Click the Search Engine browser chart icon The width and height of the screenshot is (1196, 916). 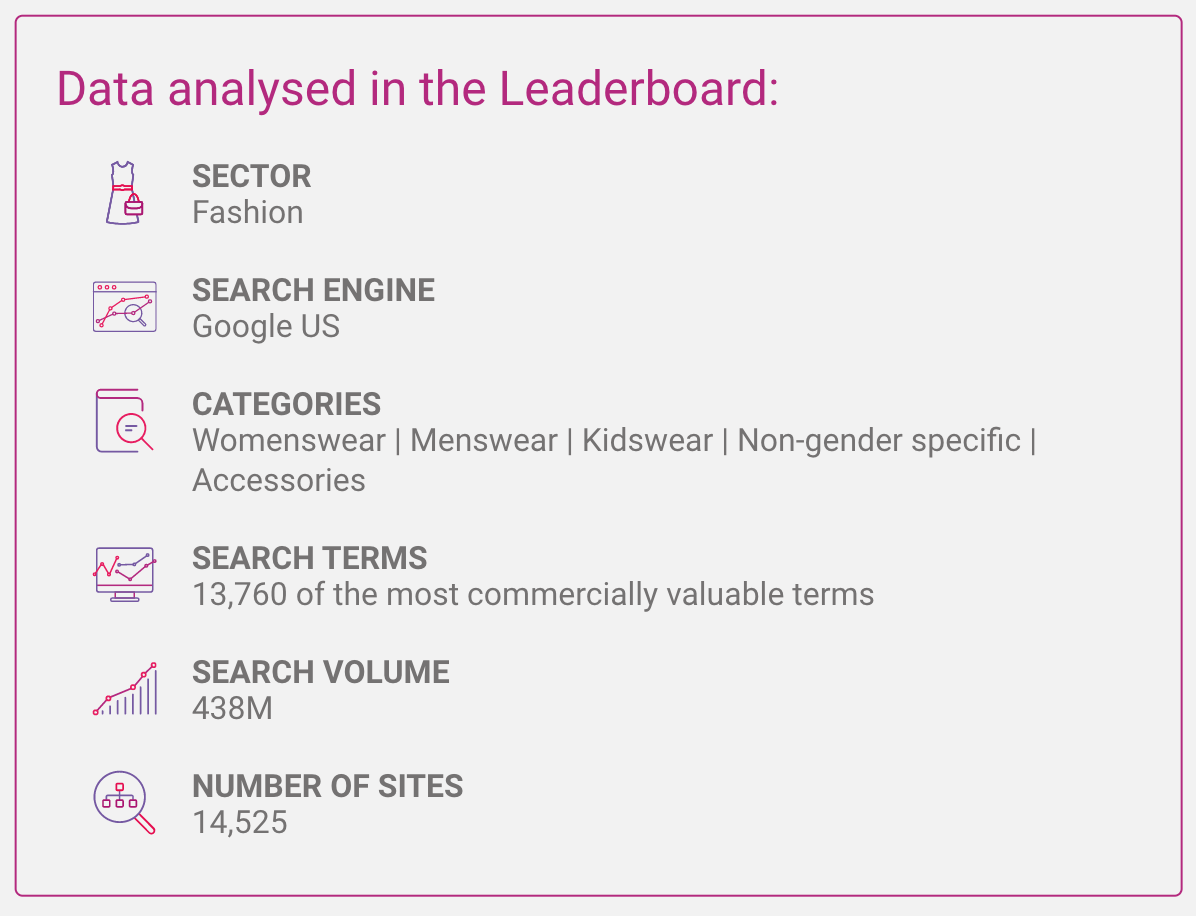[x=124, y=307]
